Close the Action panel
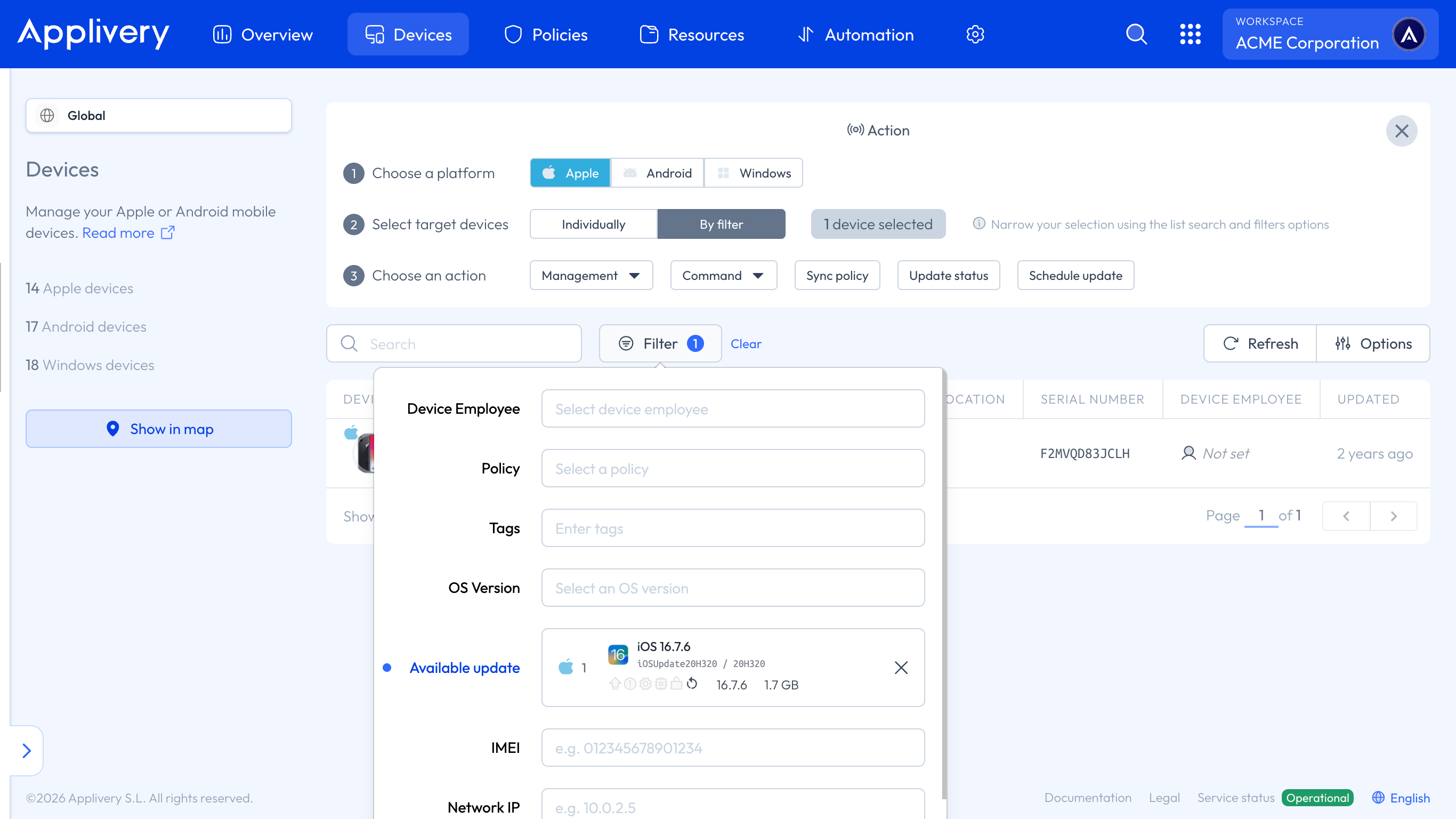This screenshot has width=1456, height=819. (1401, 131)
